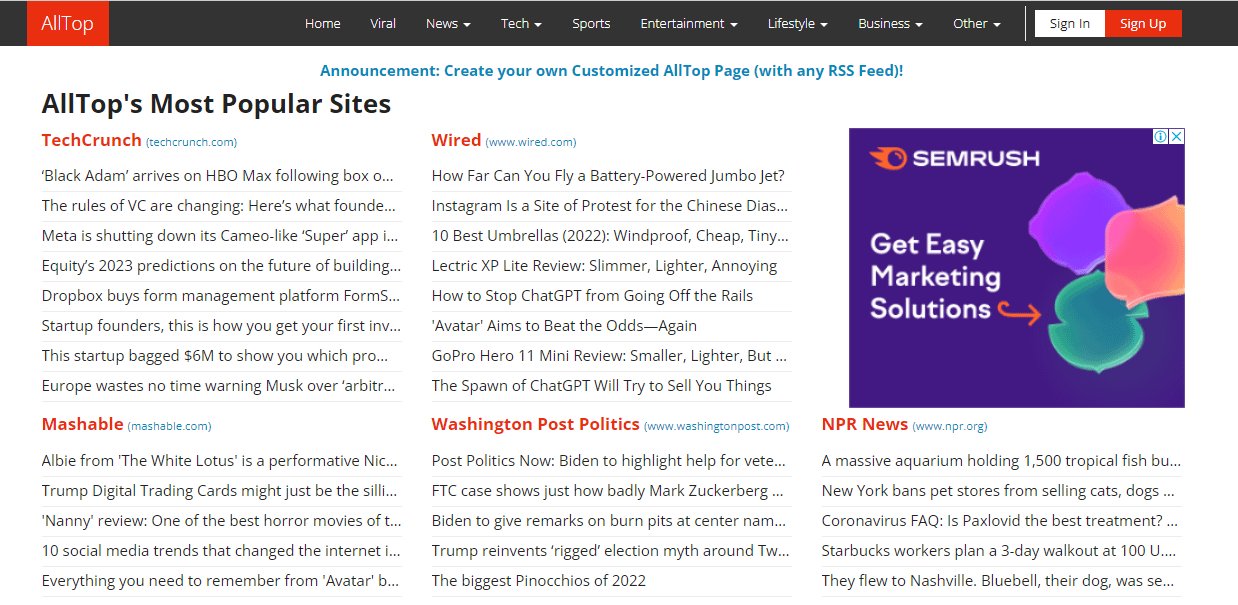
Task: Open 'Avatar' Aims to Beat the Odds article
Action: (564, 326)
